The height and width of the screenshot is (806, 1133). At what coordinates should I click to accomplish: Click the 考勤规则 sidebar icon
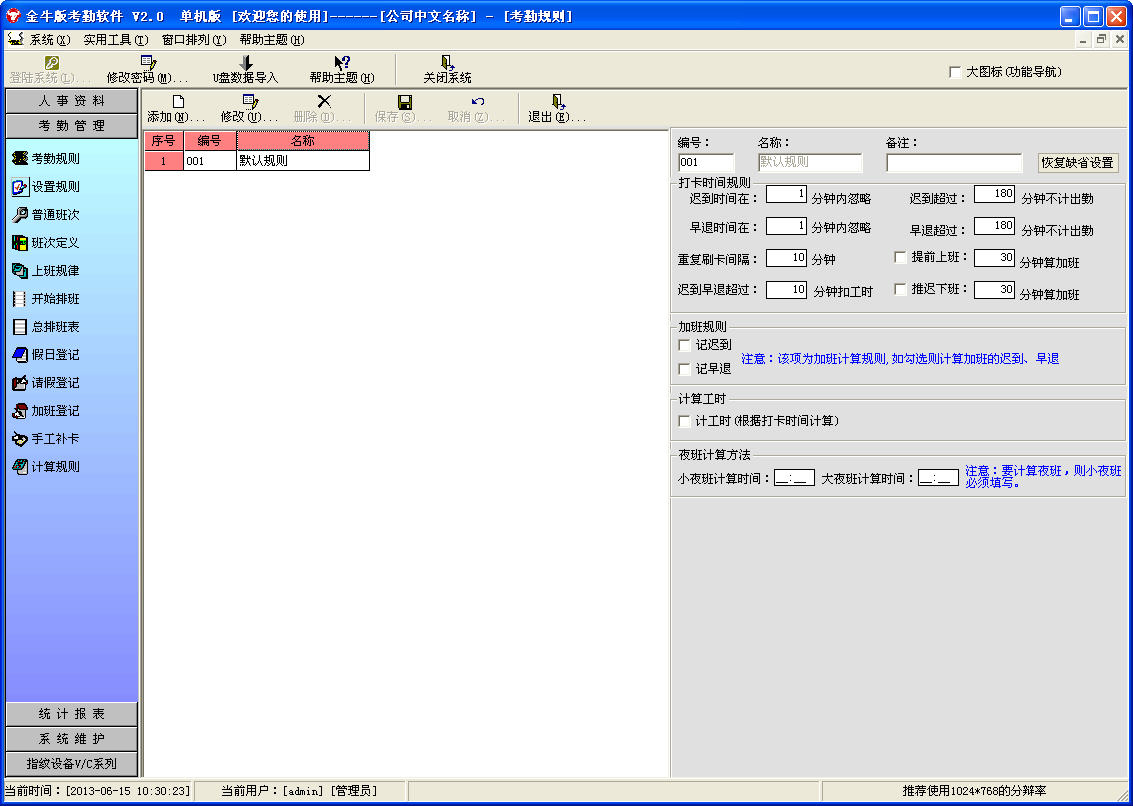[19, 158]
